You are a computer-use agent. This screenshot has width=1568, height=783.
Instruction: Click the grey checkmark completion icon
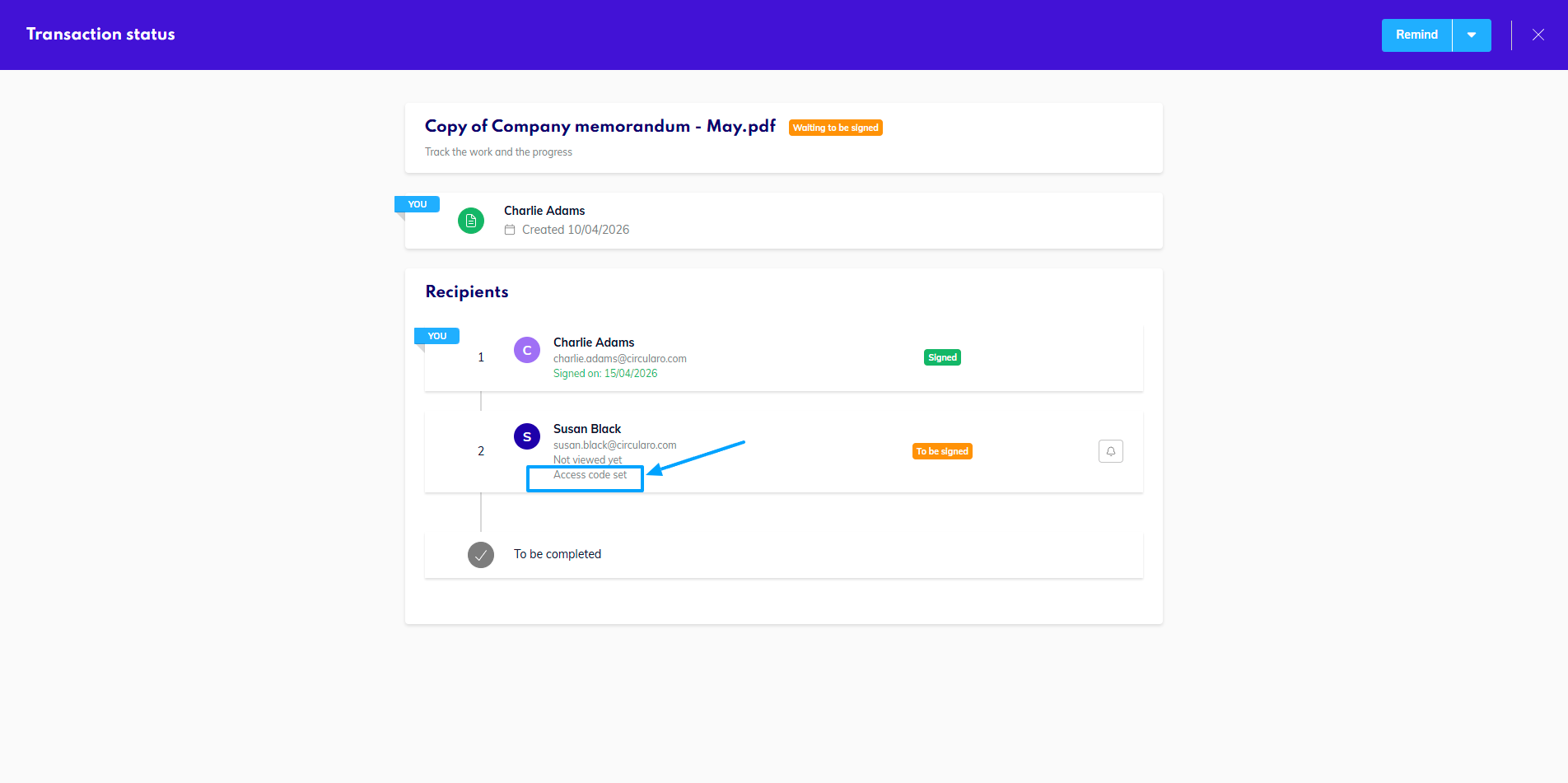[481, 555]
